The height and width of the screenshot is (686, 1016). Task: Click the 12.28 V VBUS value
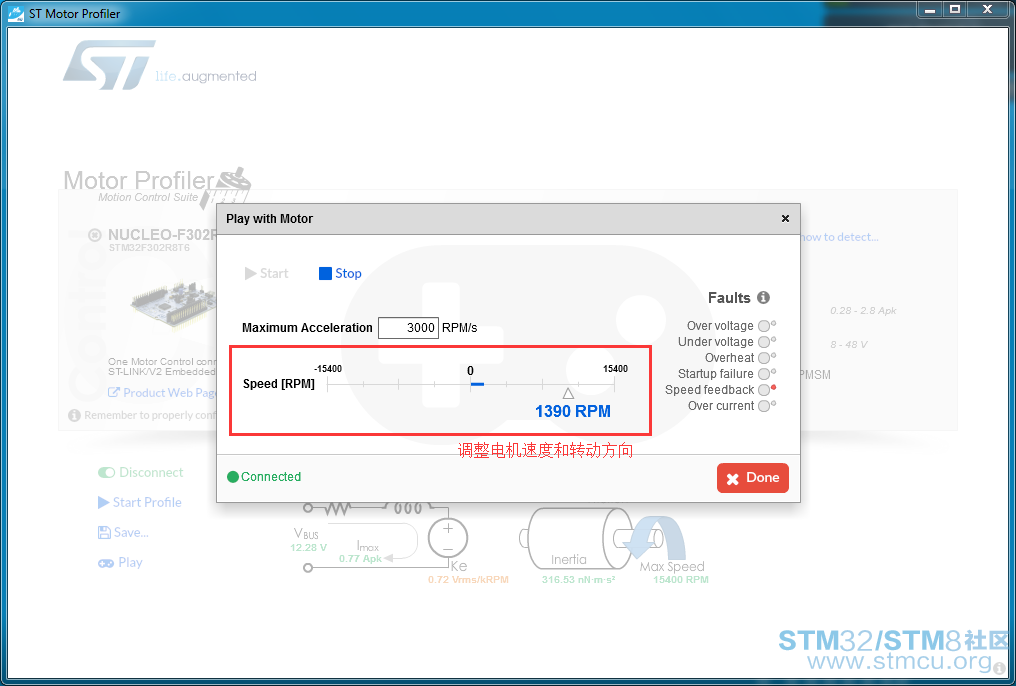308,548
